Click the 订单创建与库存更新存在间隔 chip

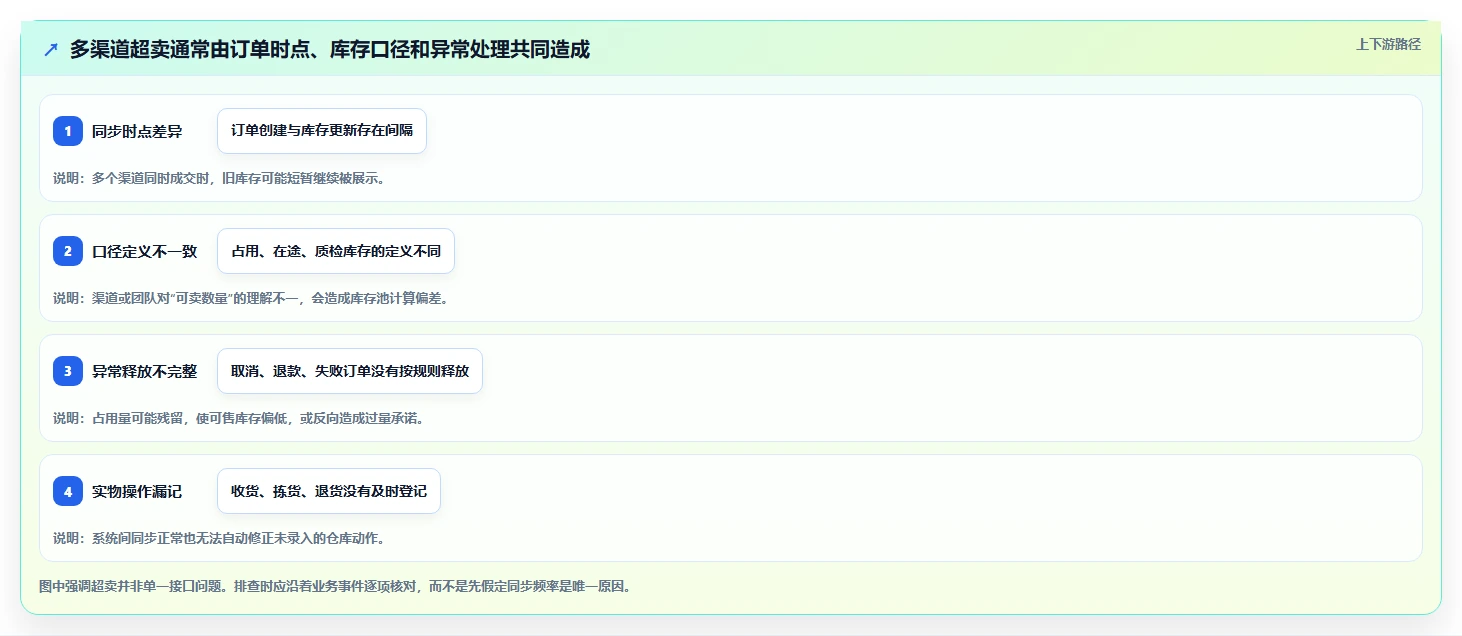[x=322, y=131]
